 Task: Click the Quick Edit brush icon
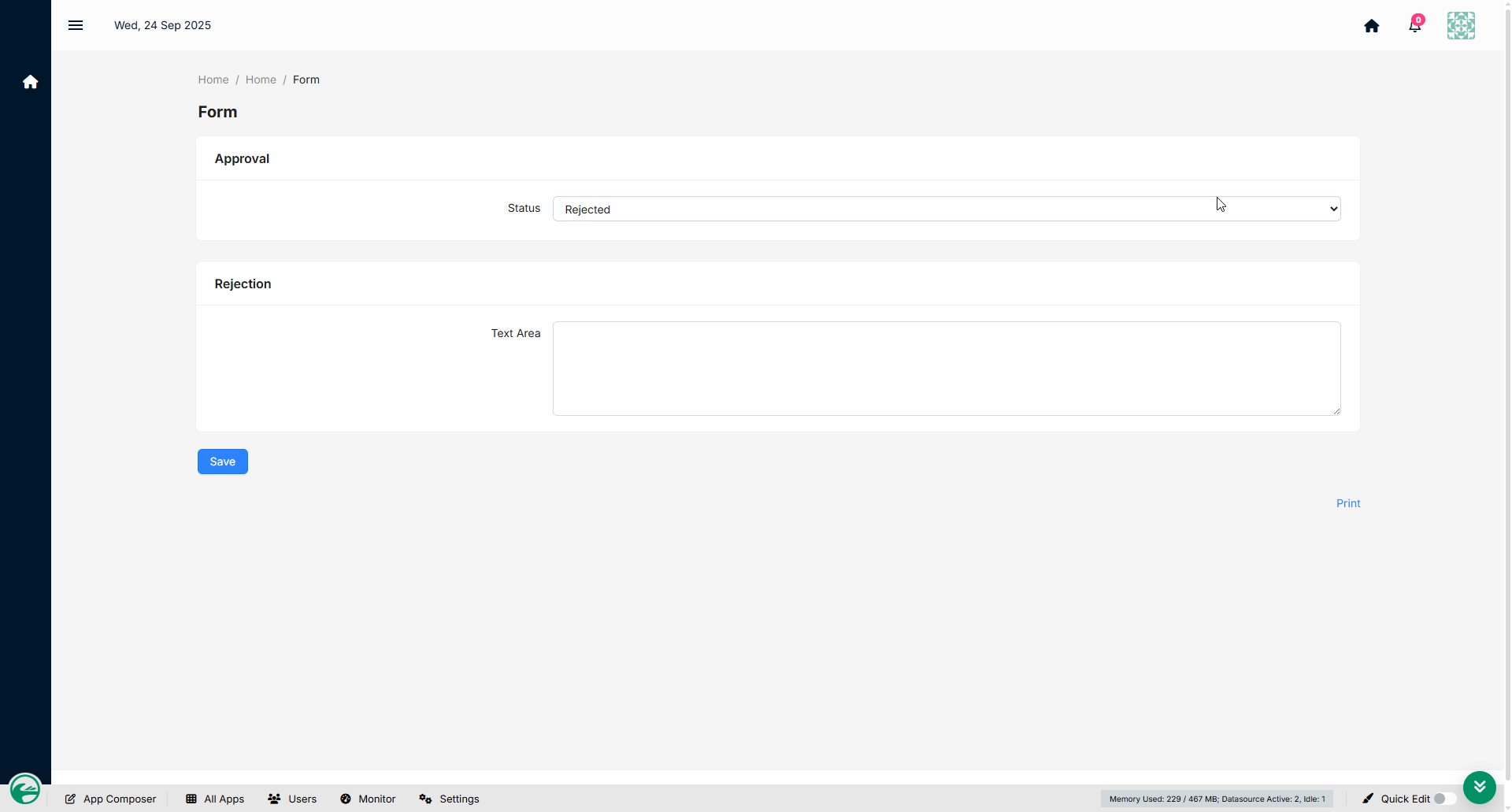1369,799
